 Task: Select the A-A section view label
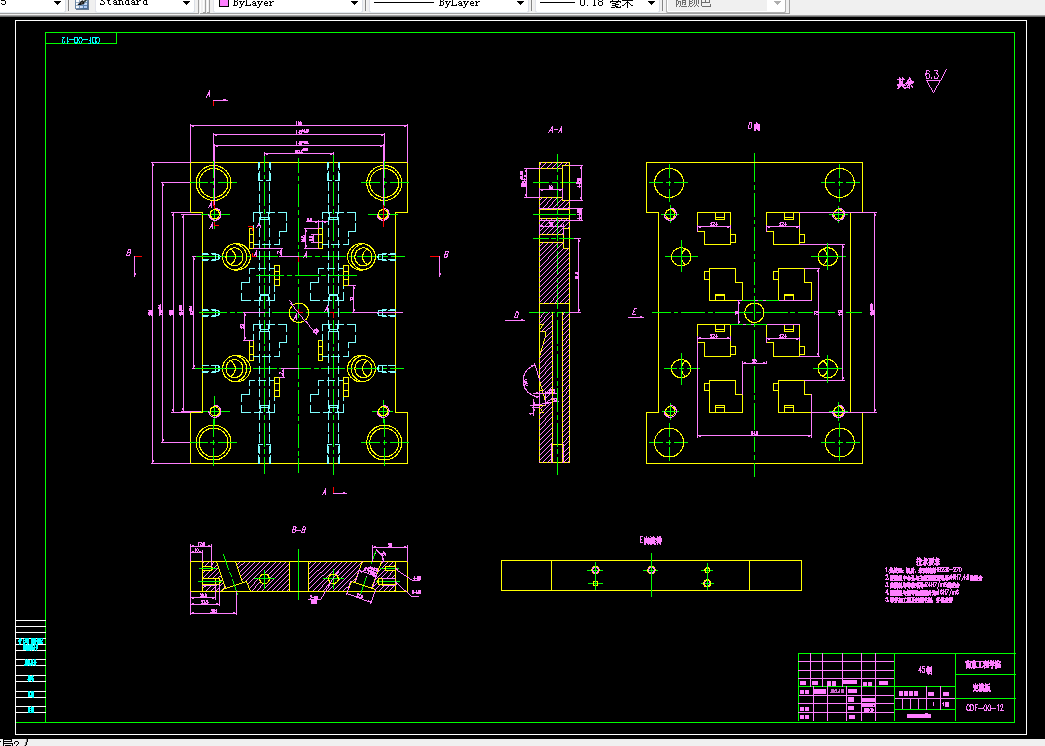pyautogui.click(x=555, y=131)
